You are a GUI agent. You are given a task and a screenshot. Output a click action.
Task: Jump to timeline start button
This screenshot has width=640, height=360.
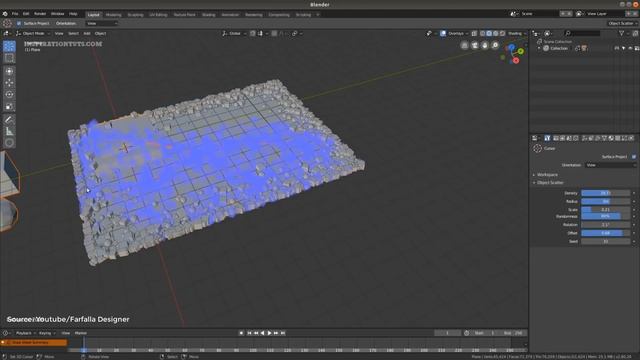point(249,333)
